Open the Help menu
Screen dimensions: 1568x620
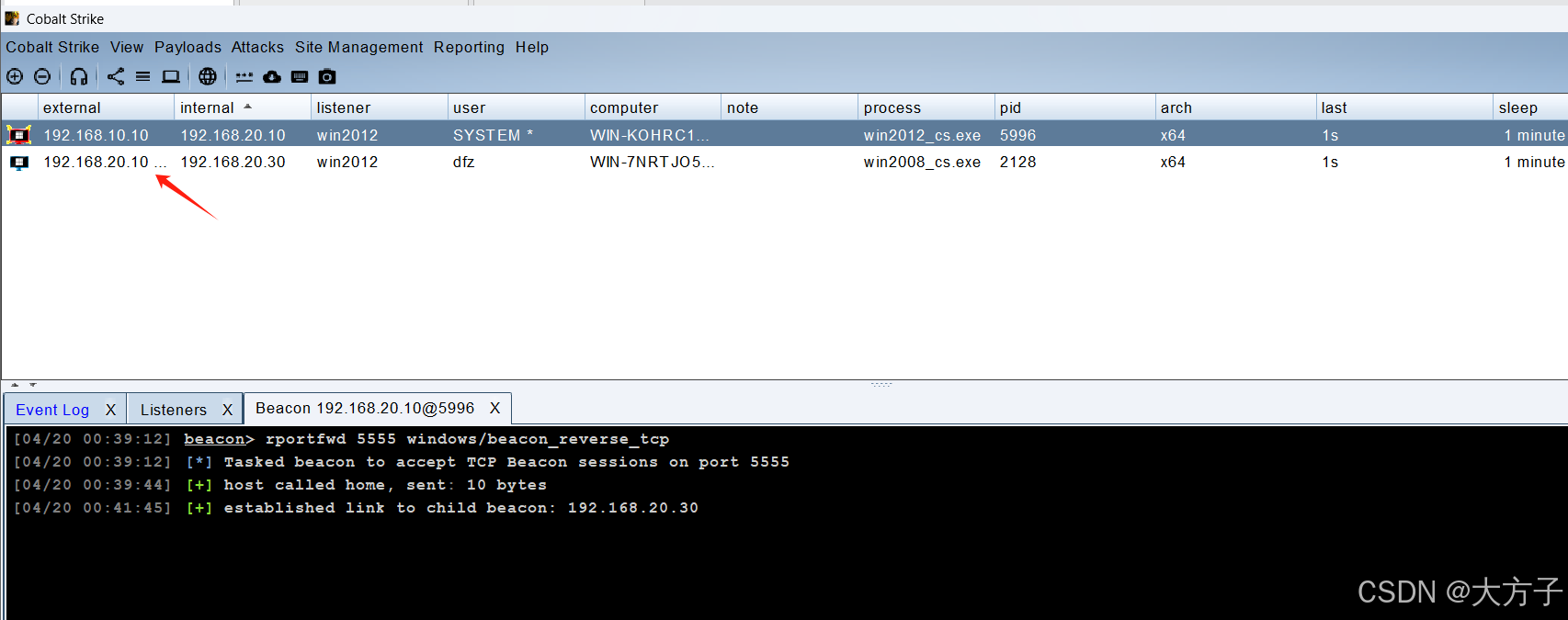pos(531,48)
